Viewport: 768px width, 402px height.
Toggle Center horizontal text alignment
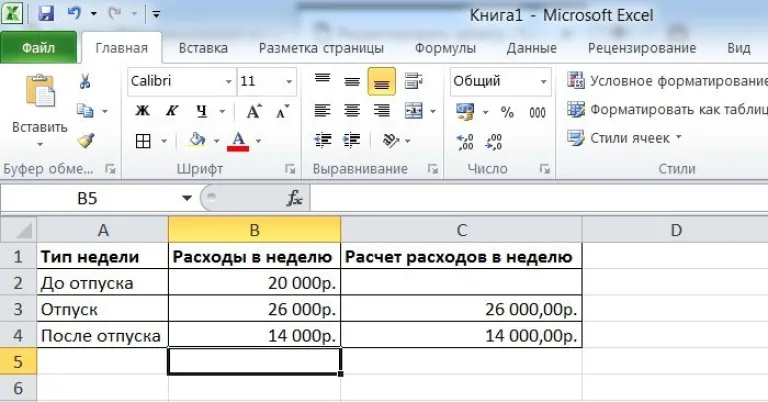point(352,111)
